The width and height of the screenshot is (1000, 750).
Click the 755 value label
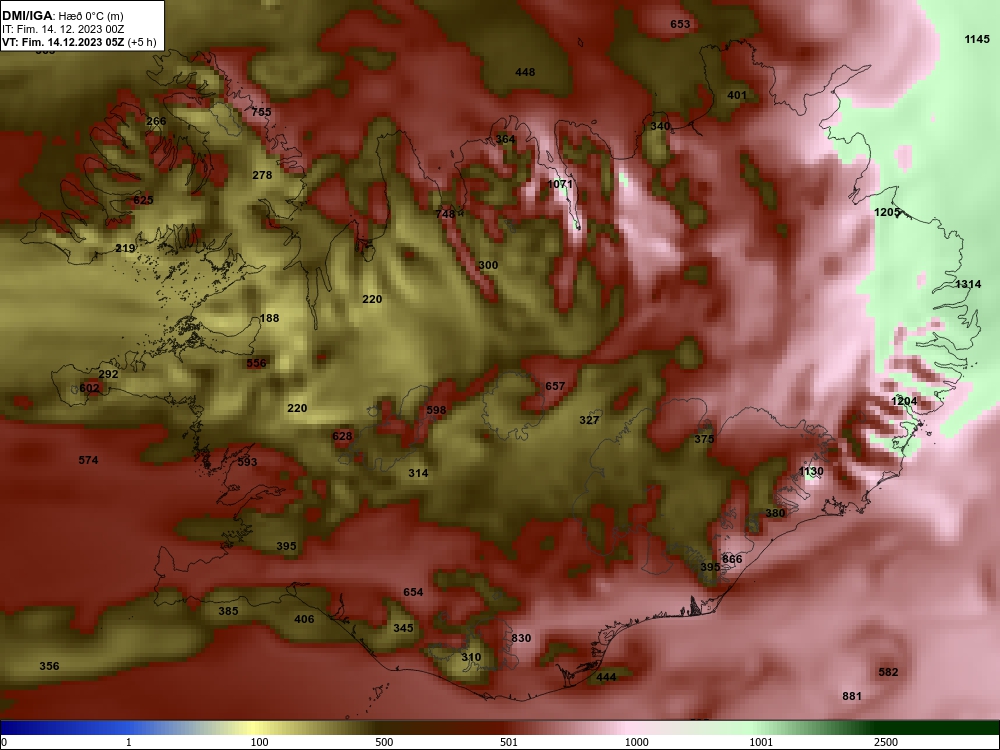click(x=261, y=112)
